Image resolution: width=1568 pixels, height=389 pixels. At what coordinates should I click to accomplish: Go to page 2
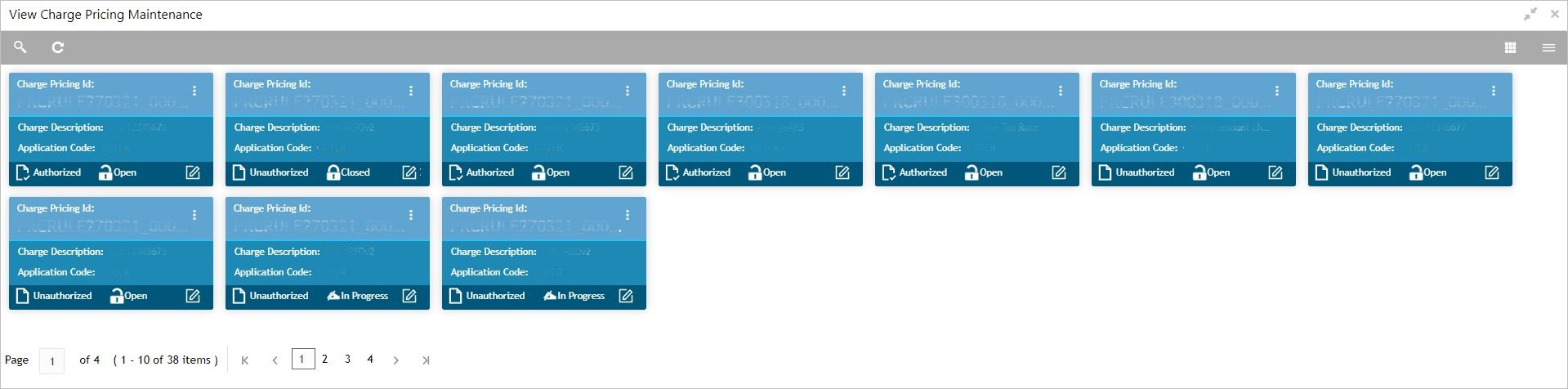click(325, 359)
